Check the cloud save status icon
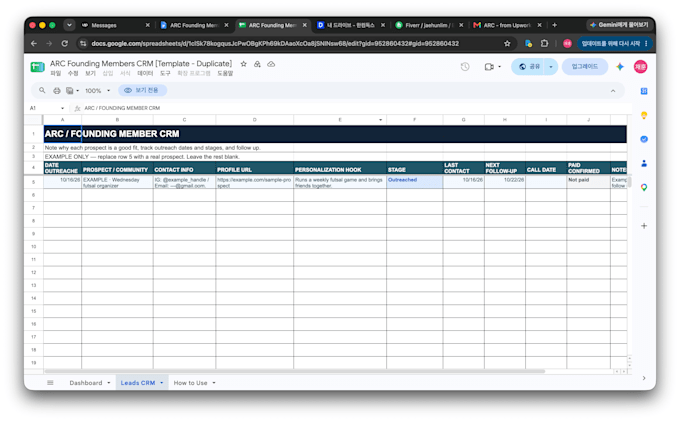This screenshot has width=680, height=422. [x=271, y=64]
